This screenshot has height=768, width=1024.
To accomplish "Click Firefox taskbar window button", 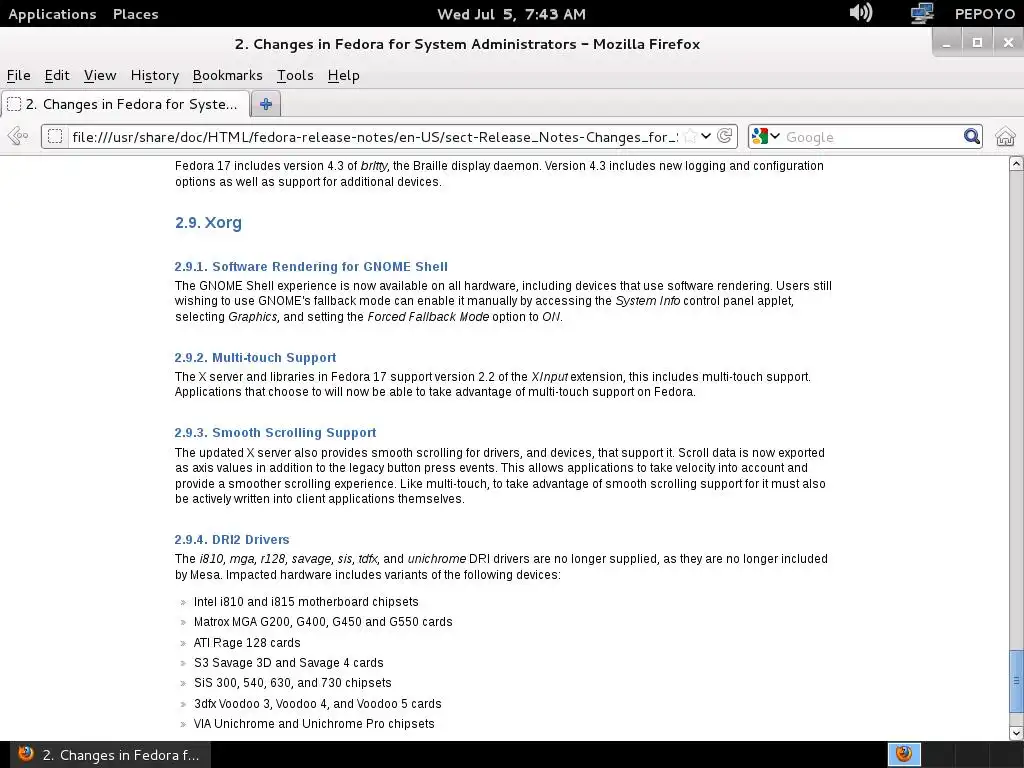I will coord(108,755).
